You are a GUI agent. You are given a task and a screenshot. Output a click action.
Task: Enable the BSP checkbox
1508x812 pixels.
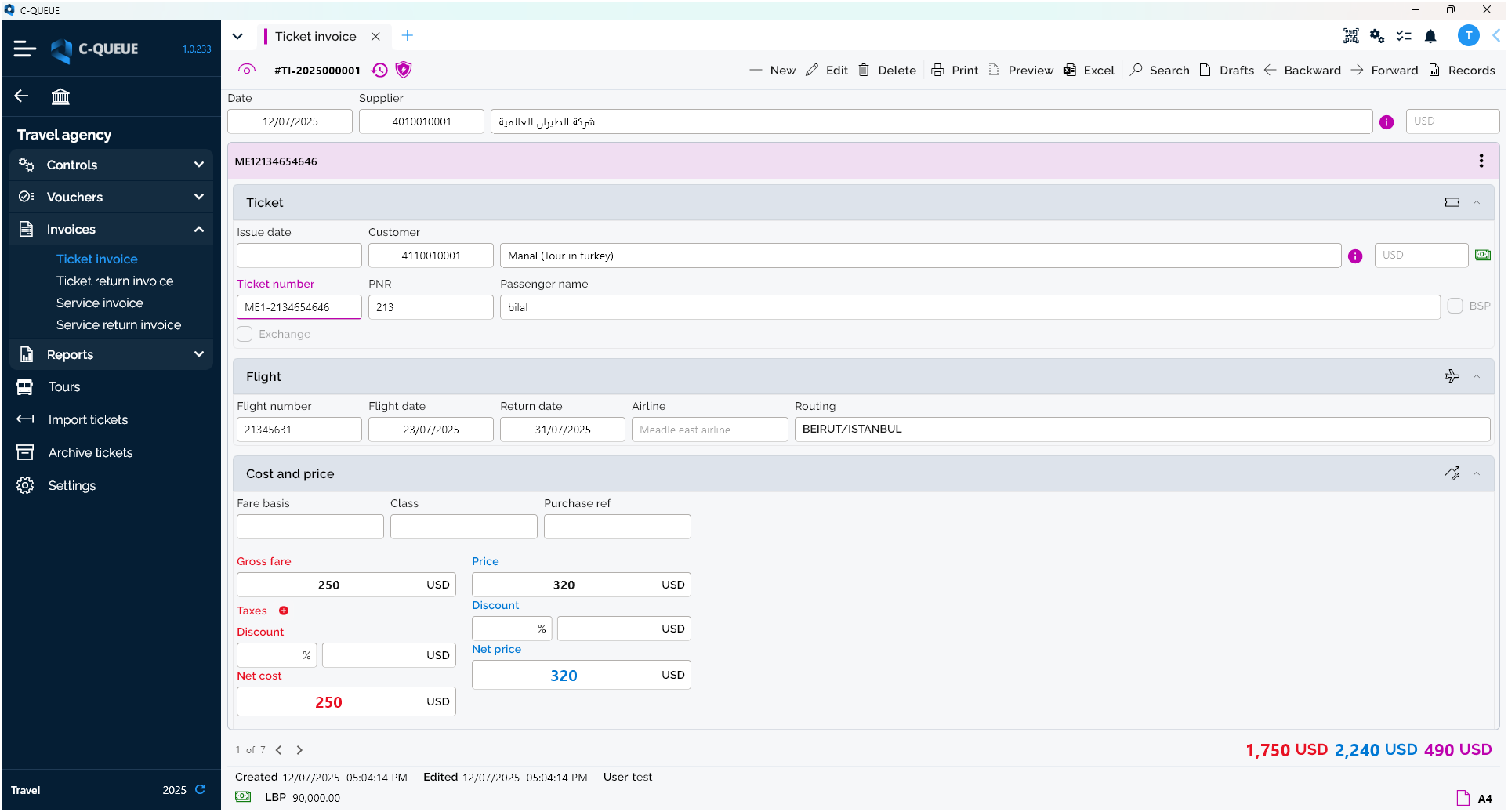[x=1455, y=306]
